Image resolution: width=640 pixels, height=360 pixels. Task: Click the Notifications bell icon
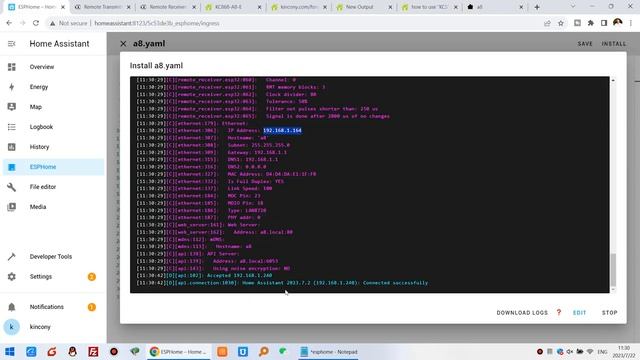click(x=11, y=307)
